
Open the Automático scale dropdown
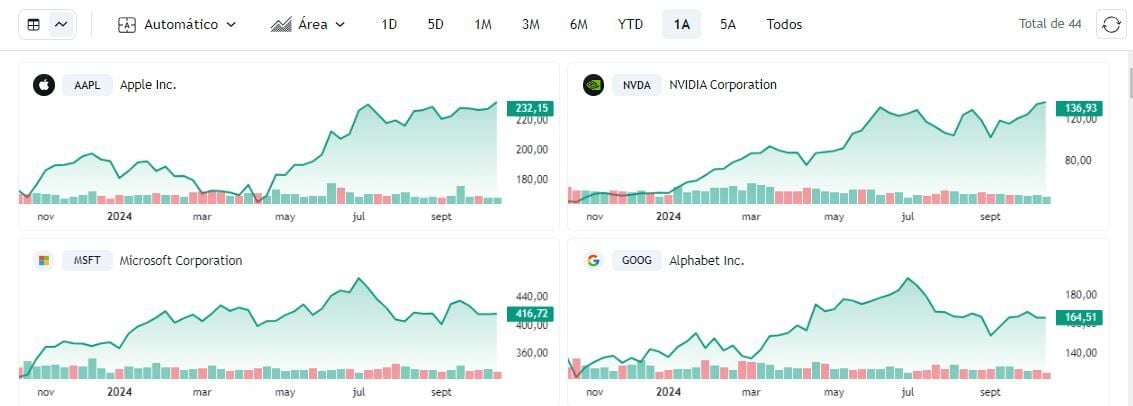(178, 25)
